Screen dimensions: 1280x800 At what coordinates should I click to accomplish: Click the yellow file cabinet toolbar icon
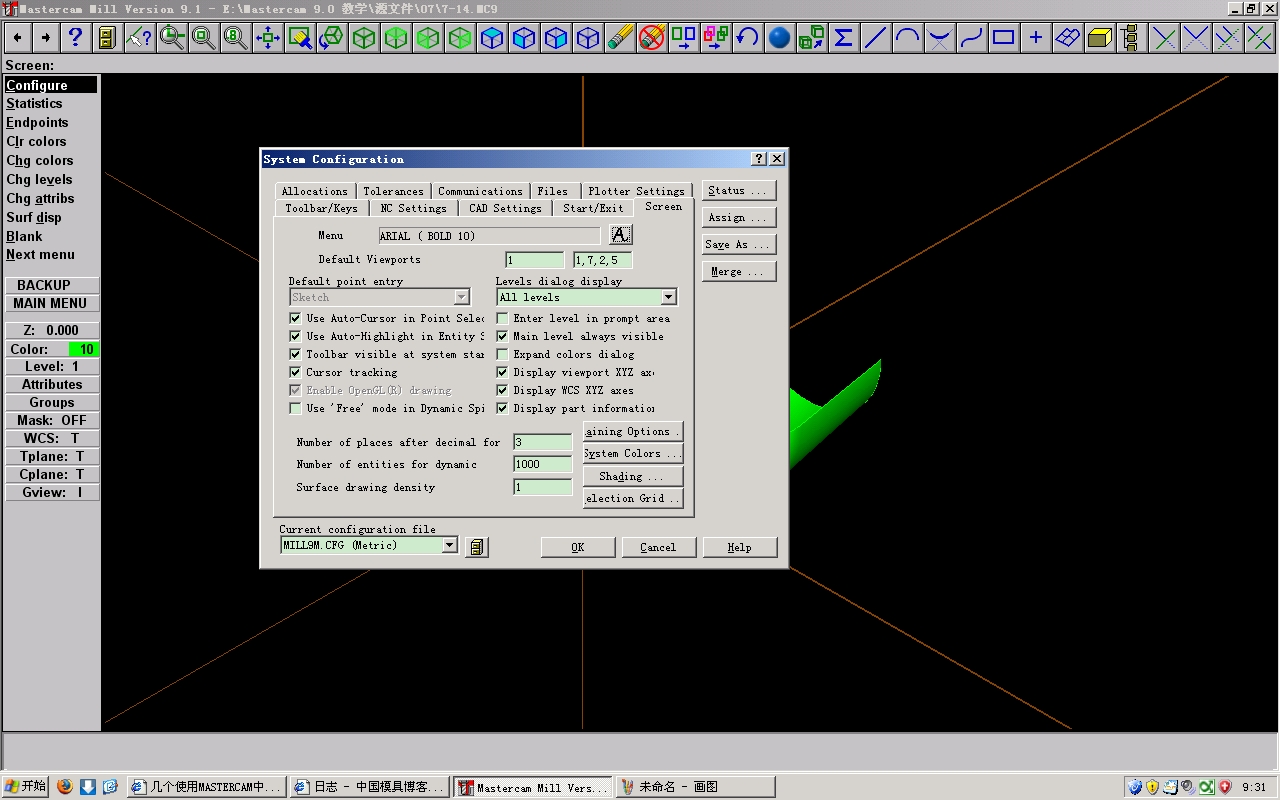(106, 38)
